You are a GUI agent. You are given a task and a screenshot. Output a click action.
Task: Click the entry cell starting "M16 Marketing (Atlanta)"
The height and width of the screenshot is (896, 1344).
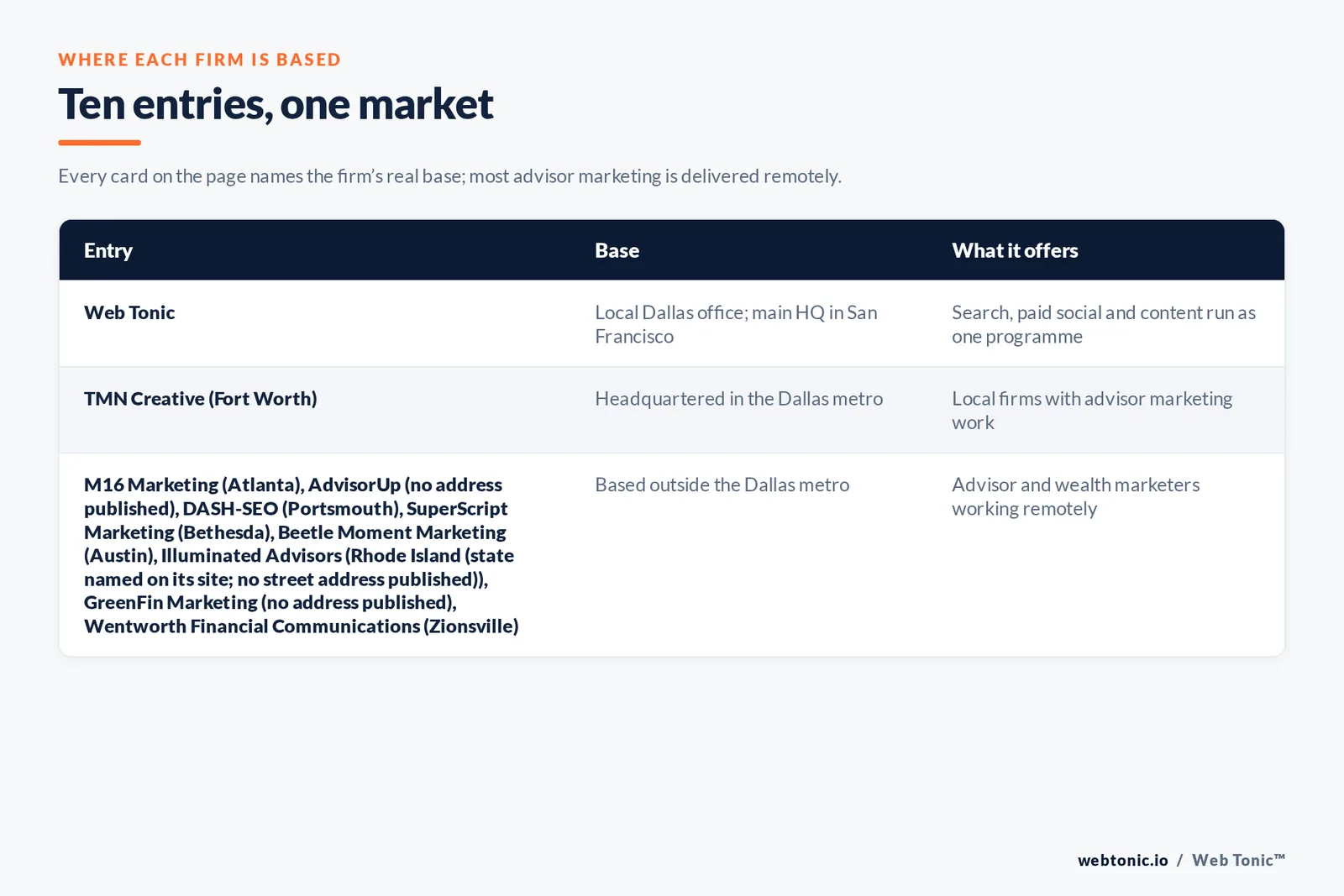[x=302, y=555]
